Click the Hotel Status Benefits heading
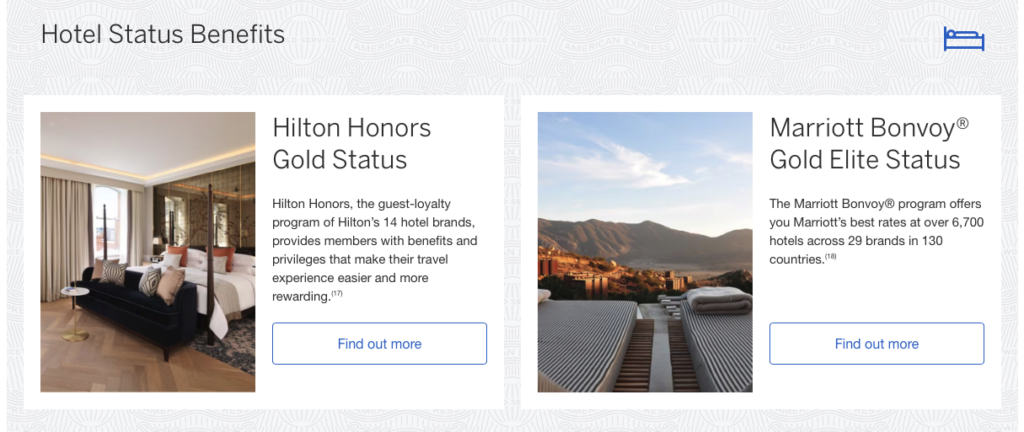 click(163, 35)
